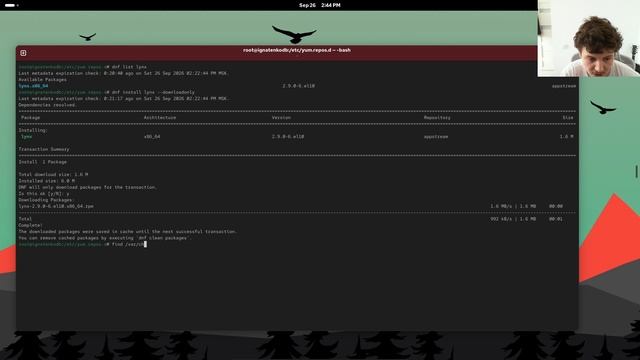The width and height of the screenshot is (640, 360).
Task: Select version 2.9.0-6.el10 in Installing table row
Action: [288, 137]
